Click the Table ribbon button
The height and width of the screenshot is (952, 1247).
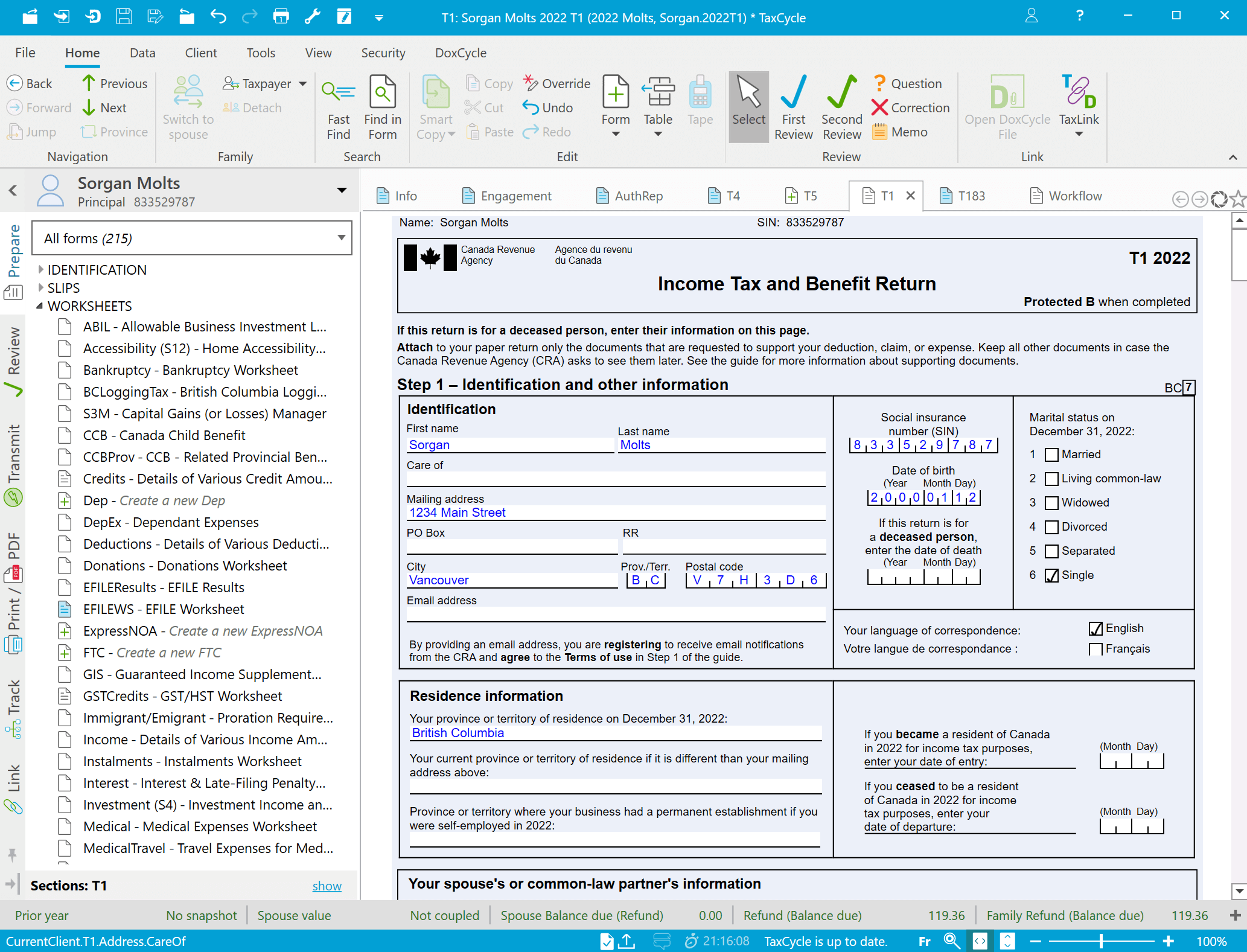pos(658,107)
